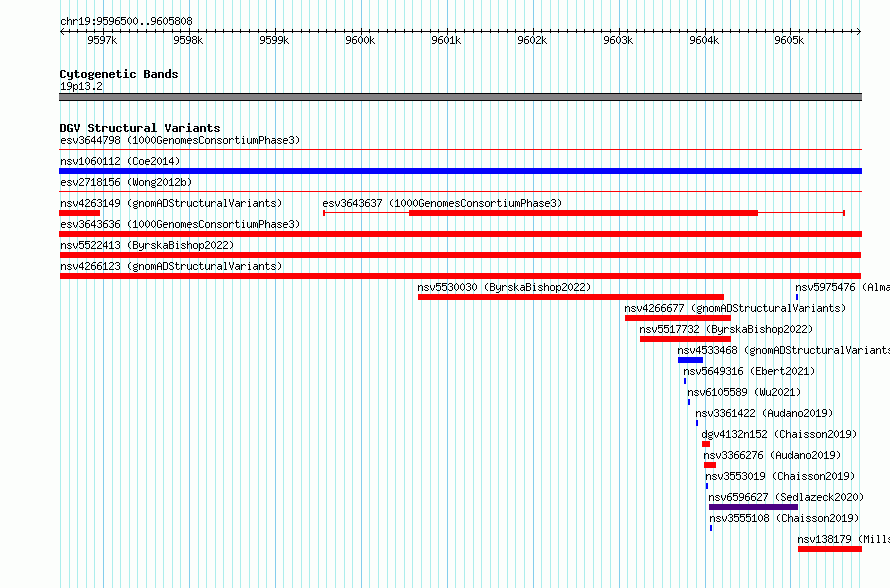Select the nsv1060112 (Coe2014) label
The image size is (890, 588).
point(120,161)
